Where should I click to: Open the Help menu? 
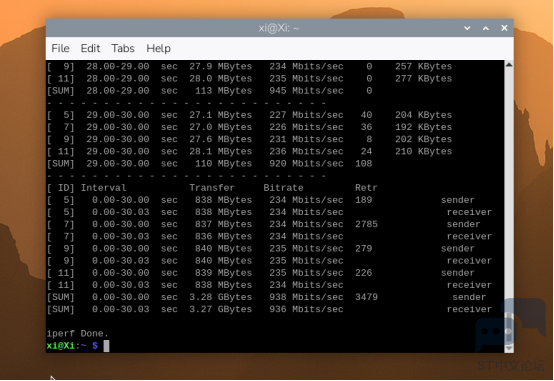pyautogui.click(x=158, y=49)
